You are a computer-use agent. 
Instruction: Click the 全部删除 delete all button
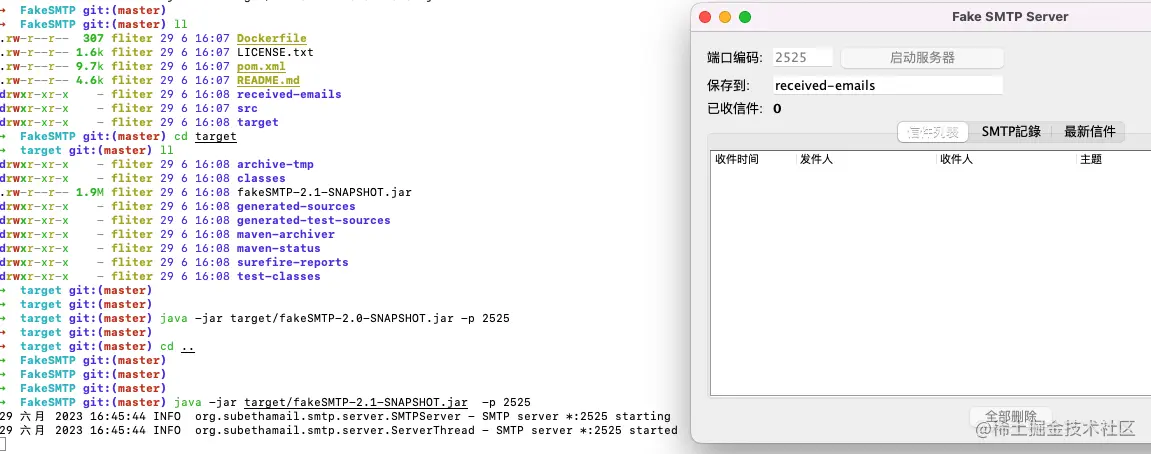click(x=1011, y=417)
